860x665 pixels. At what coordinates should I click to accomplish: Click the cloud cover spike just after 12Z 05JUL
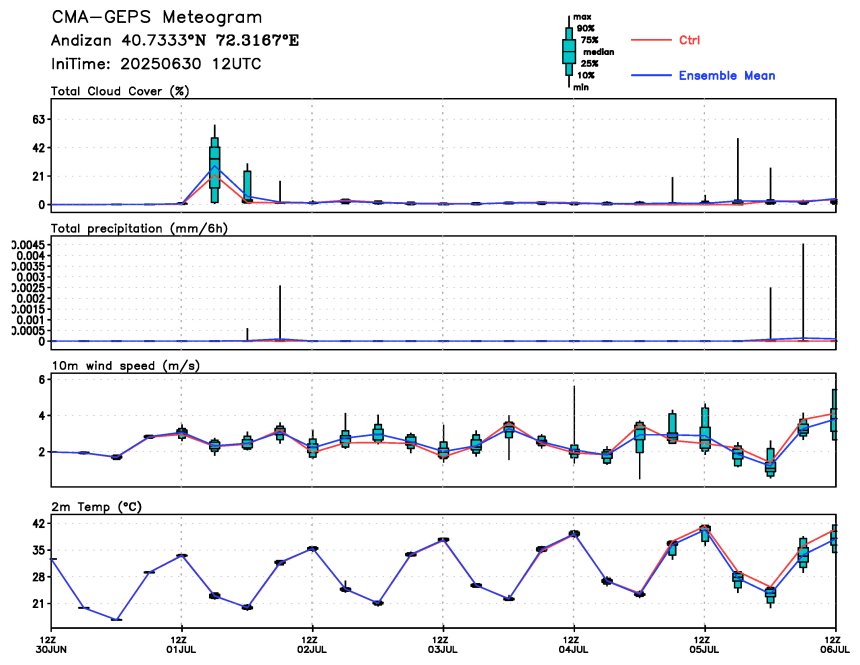pos(738,171)
